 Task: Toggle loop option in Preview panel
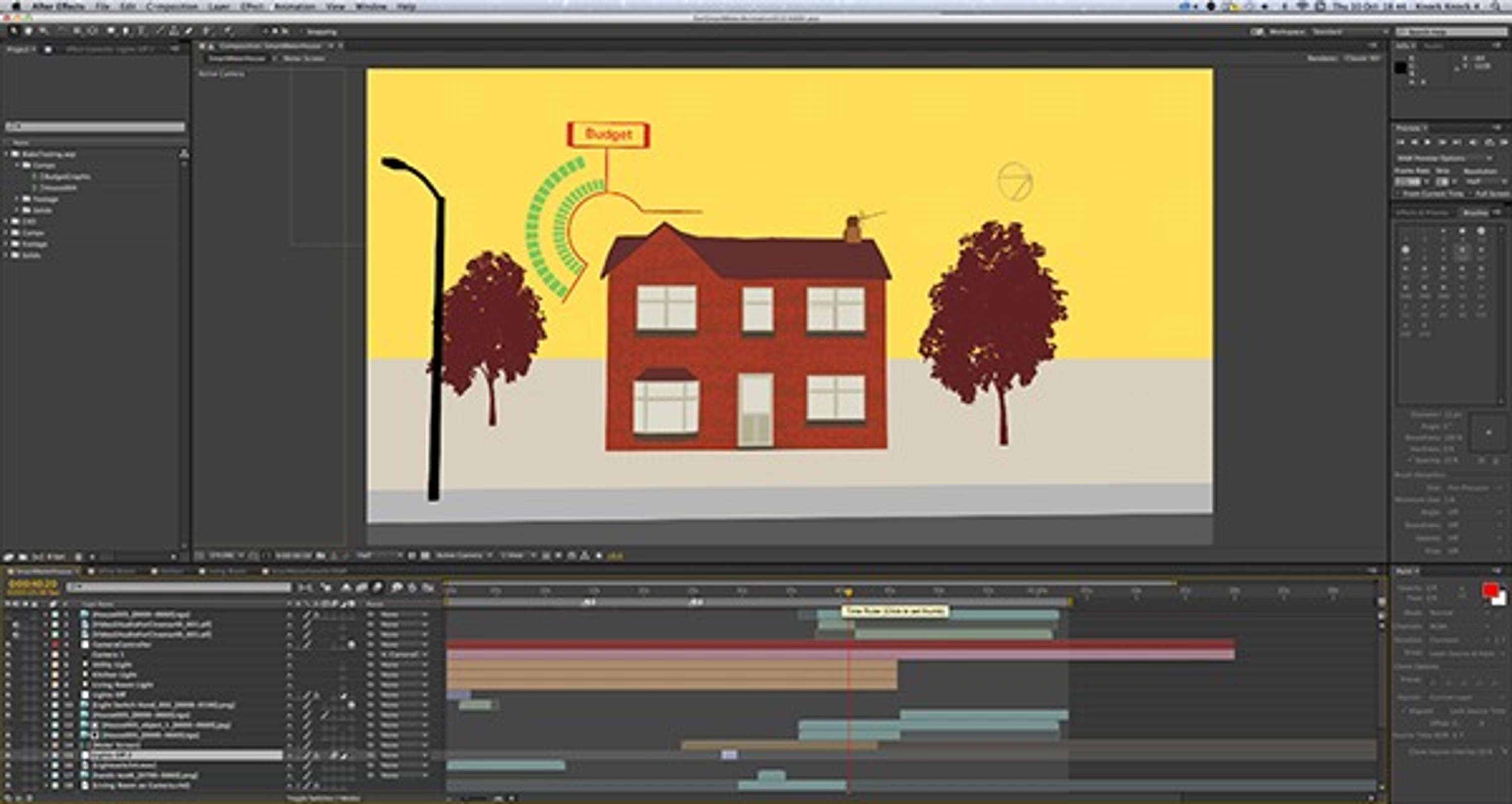click(1489, 142)
